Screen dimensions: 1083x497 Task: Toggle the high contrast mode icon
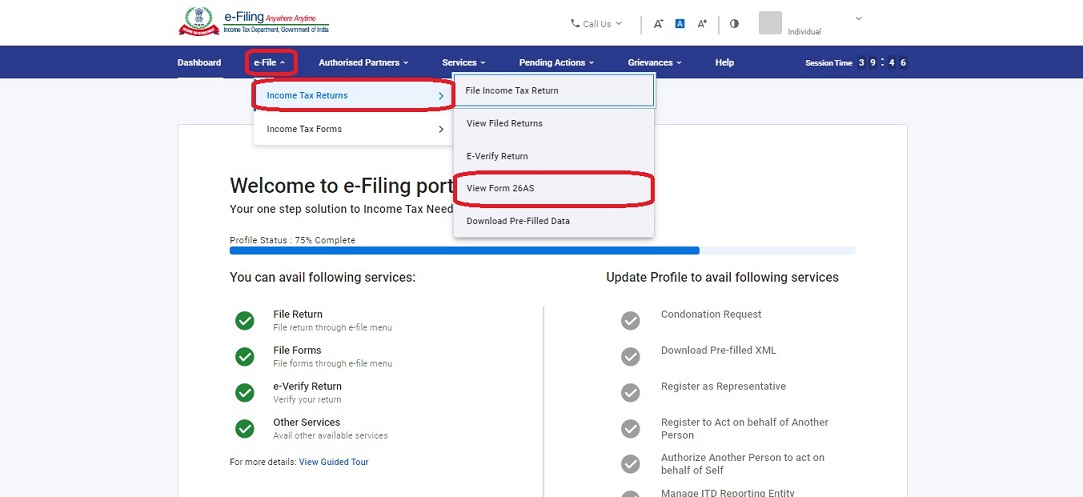click(x=734, y=24)
